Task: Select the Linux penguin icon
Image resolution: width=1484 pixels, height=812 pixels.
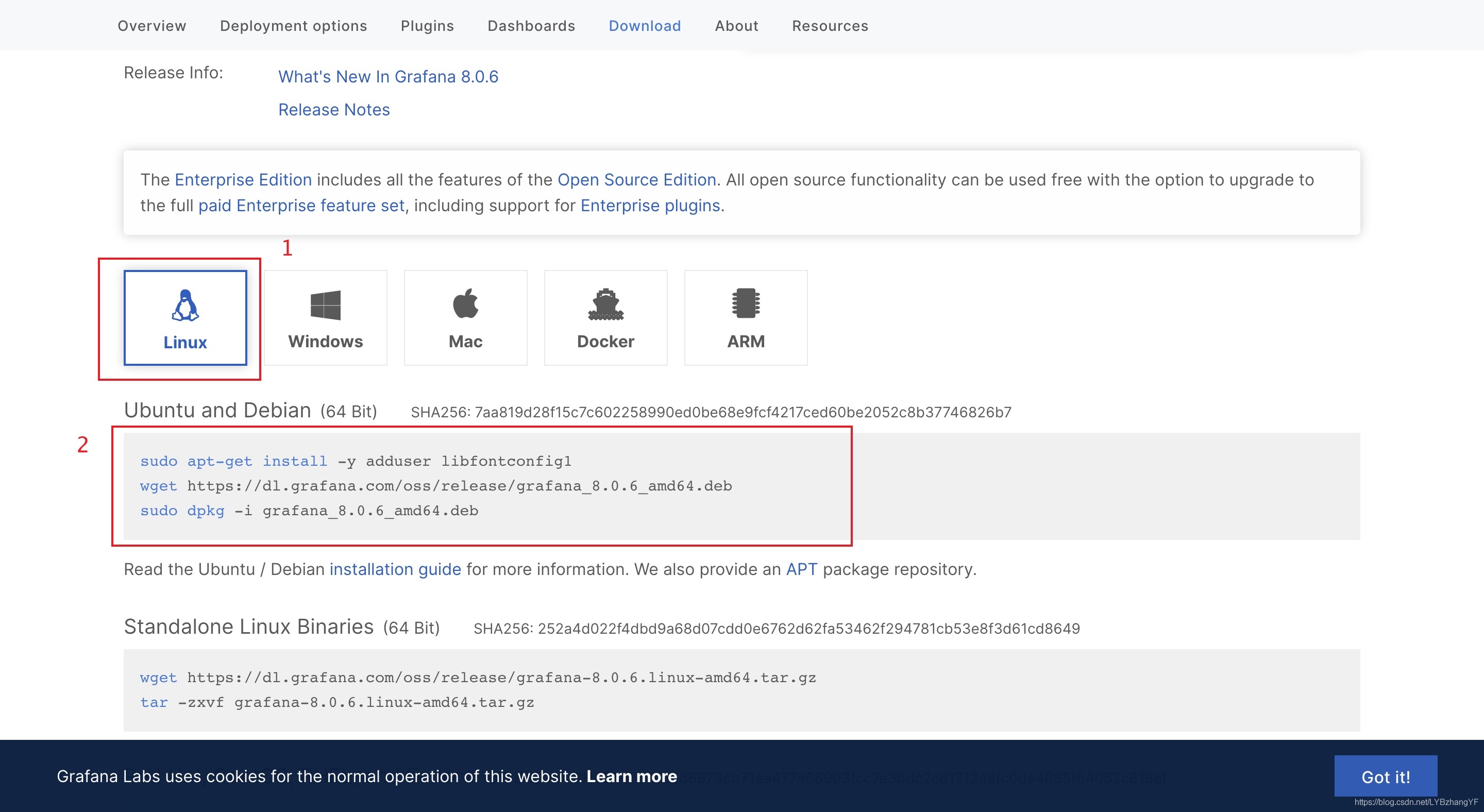Action: (185, 304)
